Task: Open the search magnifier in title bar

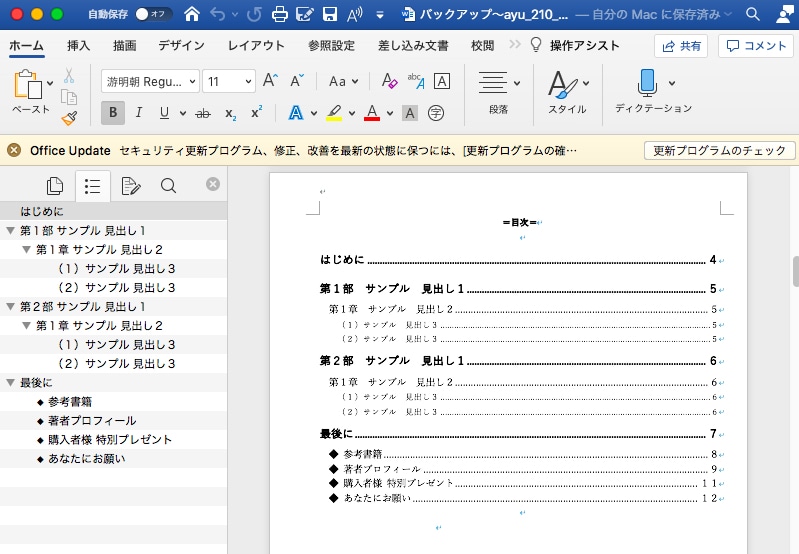Action: 753,14
